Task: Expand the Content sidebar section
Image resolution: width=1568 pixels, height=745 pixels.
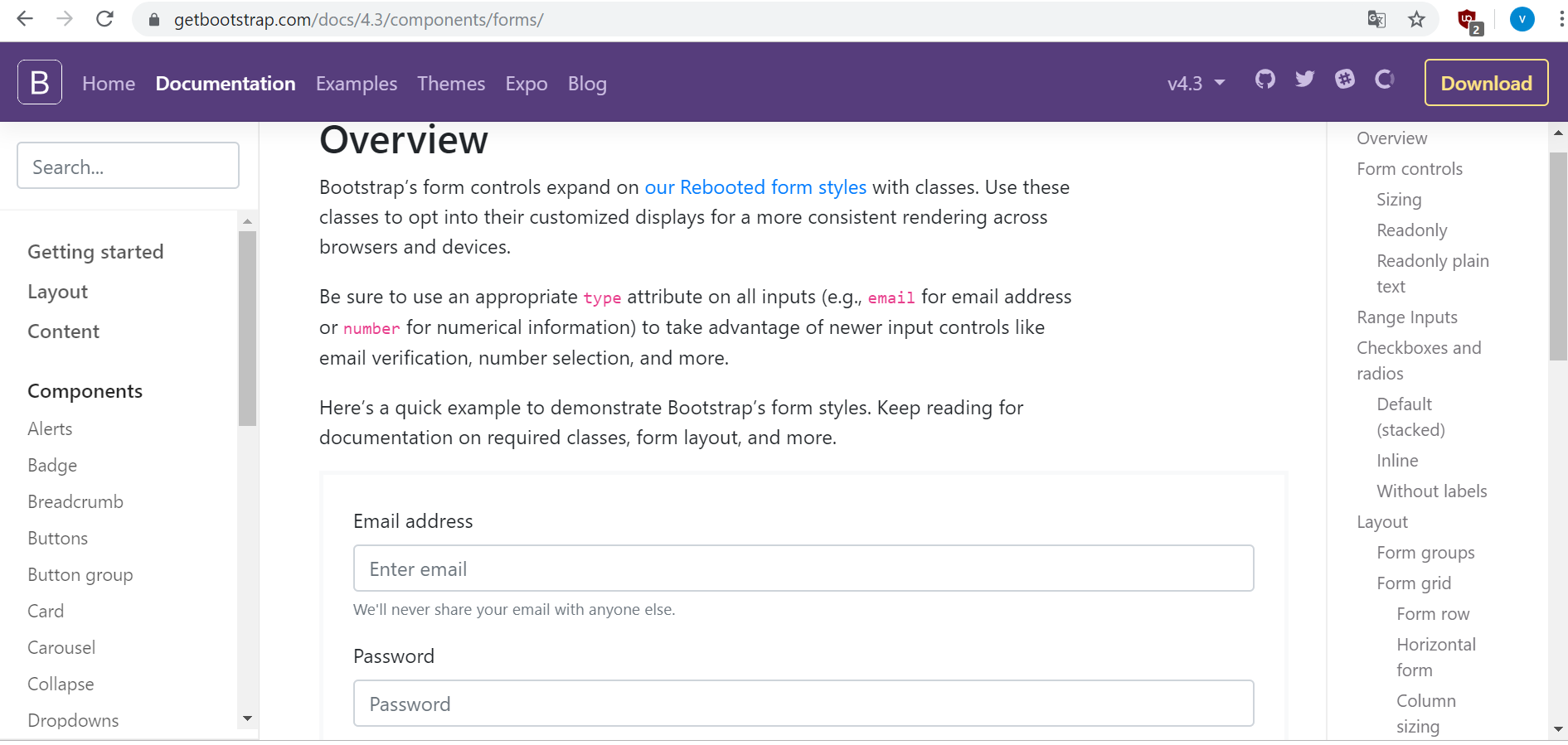Action: tap(63, 331)
